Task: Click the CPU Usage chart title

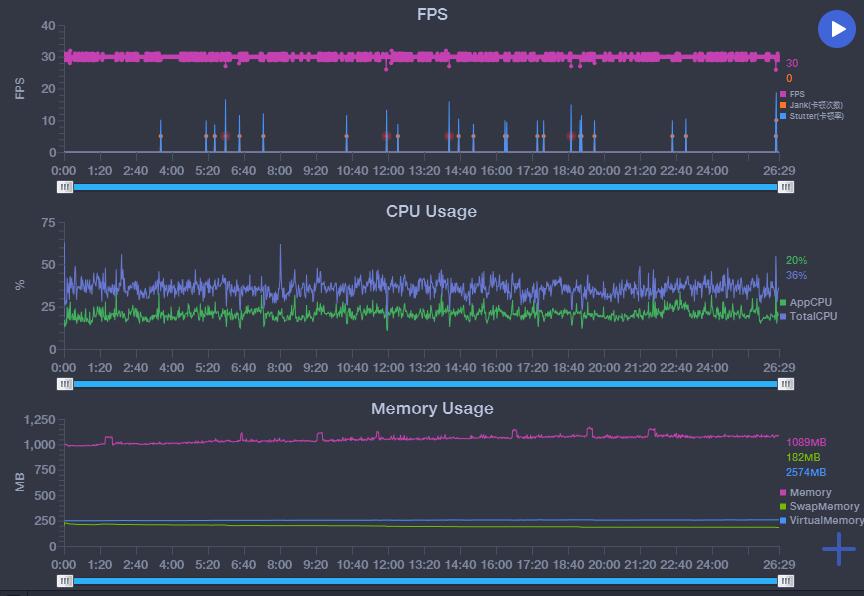Action: (431, 212)
